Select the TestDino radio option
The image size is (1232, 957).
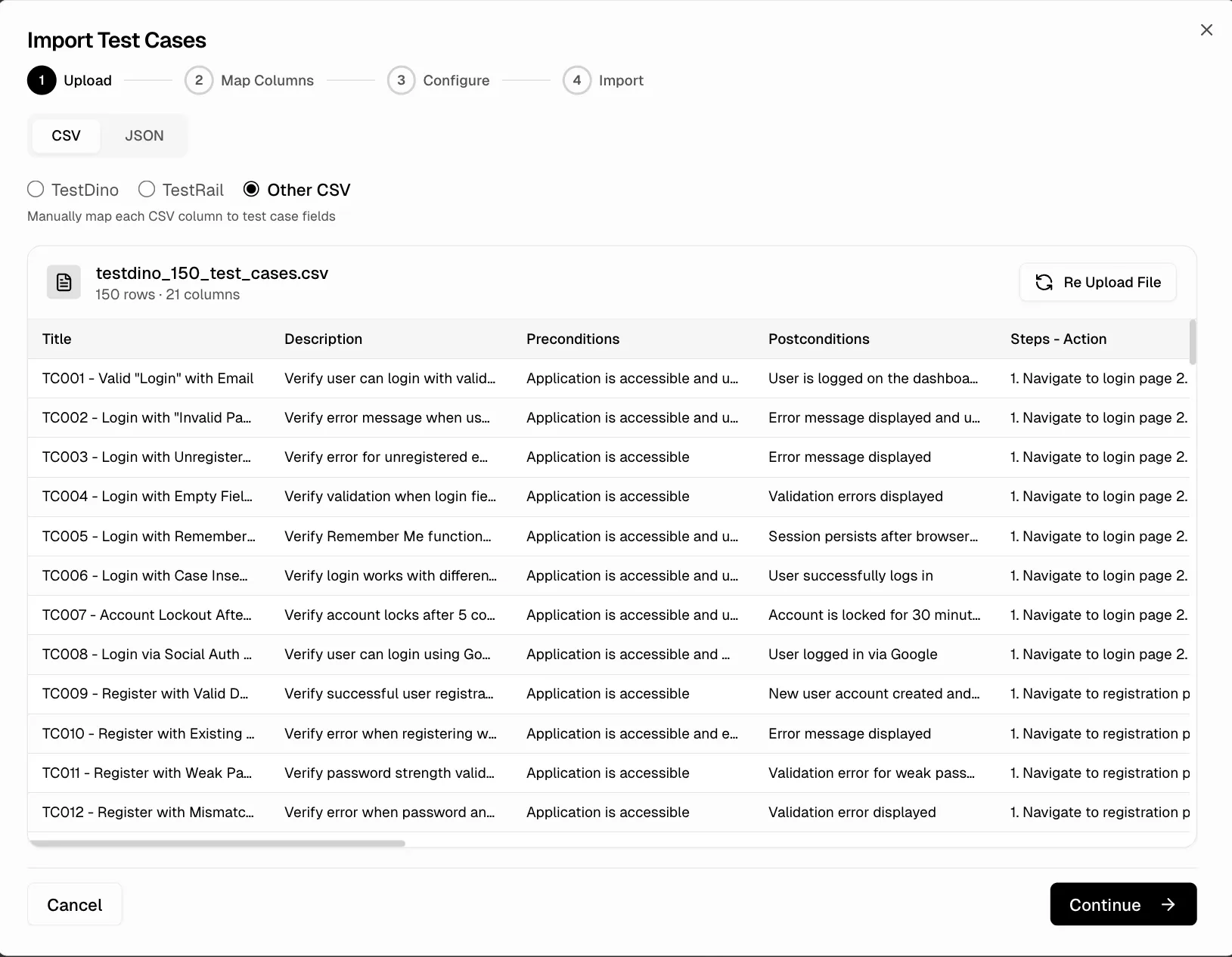(x=36, y=189)
